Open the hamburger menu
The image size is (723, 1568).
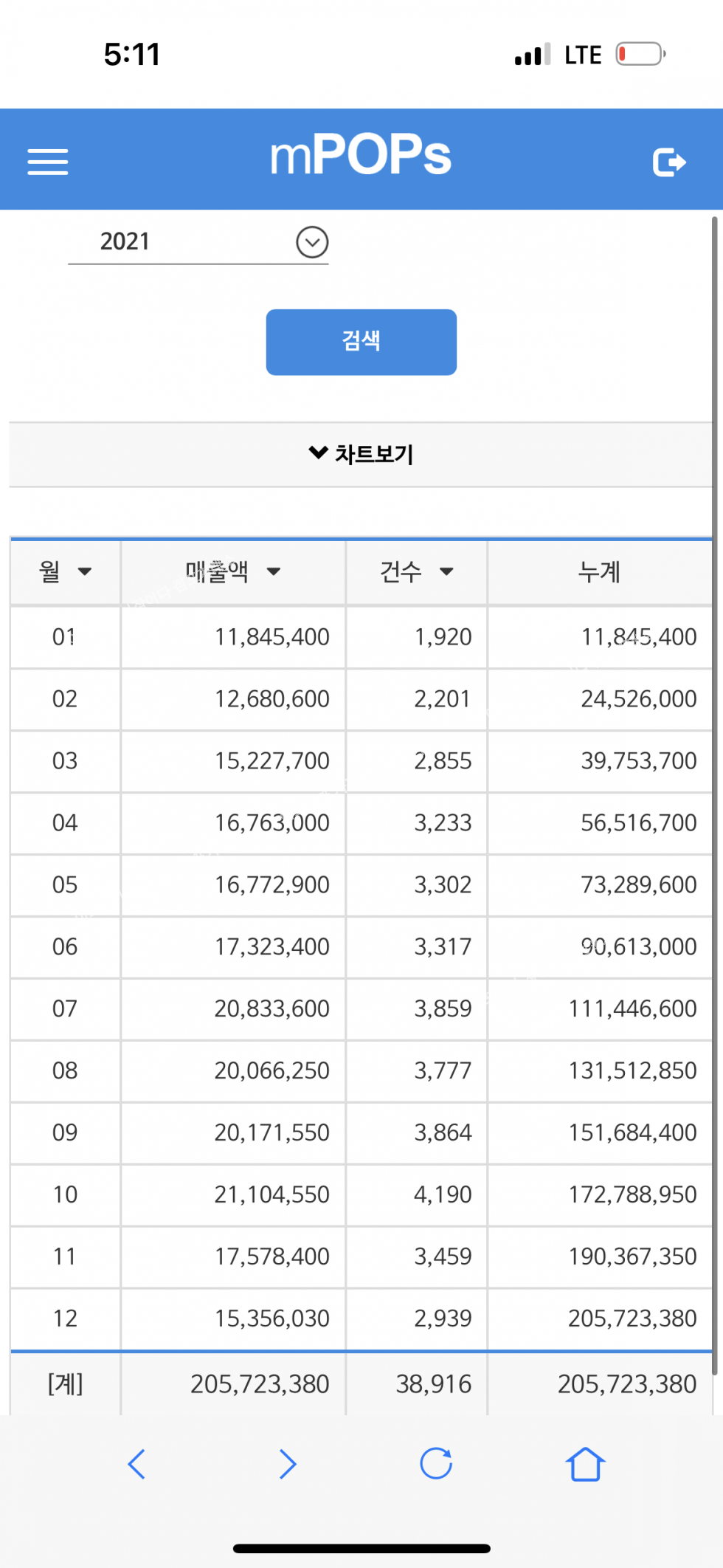click(x=48, y=162)
